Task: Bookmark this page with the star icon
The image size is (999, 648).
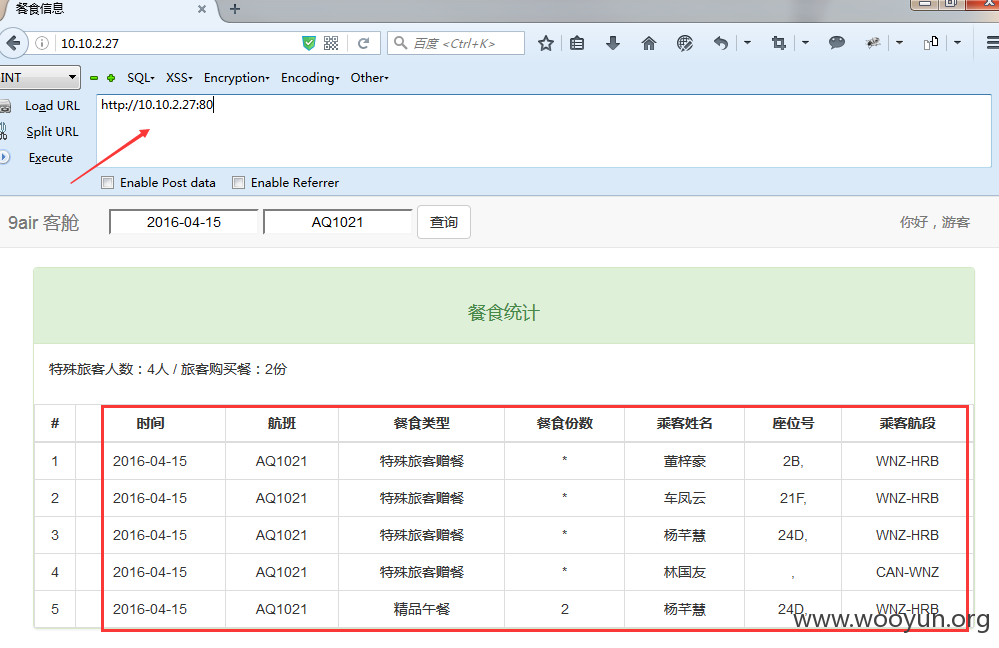Action: point(545,43)
